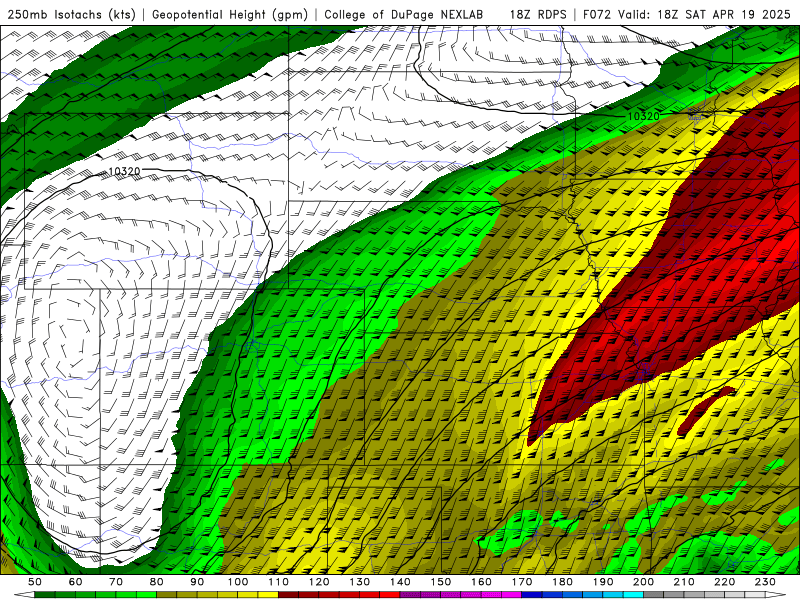Click the 120 value on the color scale
Image resolution: width=800 pixels, height=600 pixels.
click(x=319, y=582)
